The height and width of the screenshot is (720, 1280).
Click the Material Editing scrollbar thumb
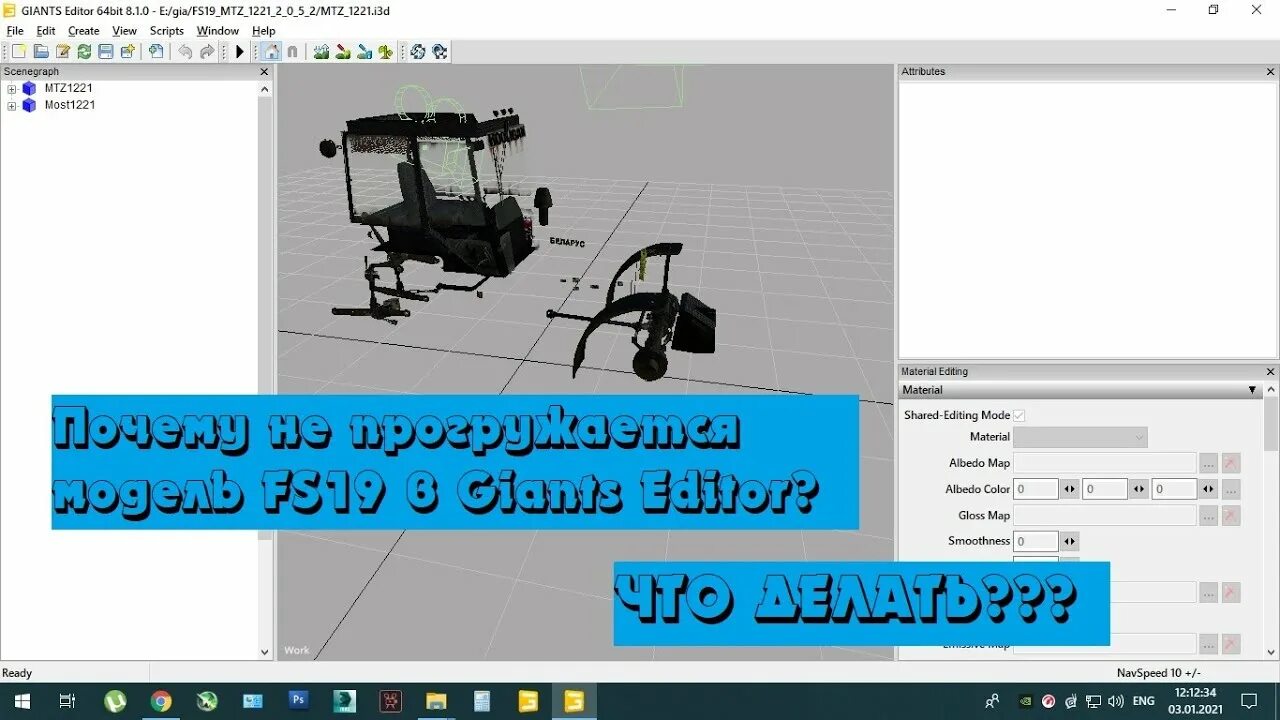coord(1271,424)
